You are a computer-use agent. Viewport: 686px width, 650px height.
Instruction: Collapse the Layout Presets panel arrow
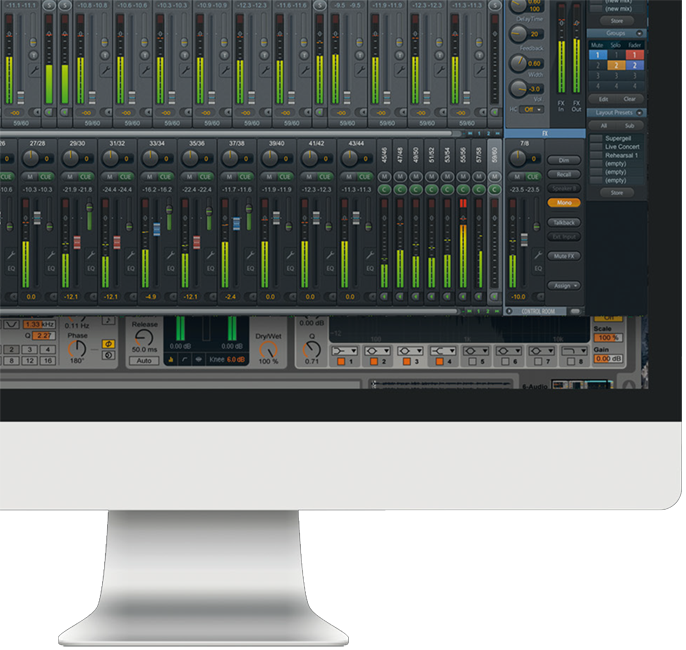(639, 113)
